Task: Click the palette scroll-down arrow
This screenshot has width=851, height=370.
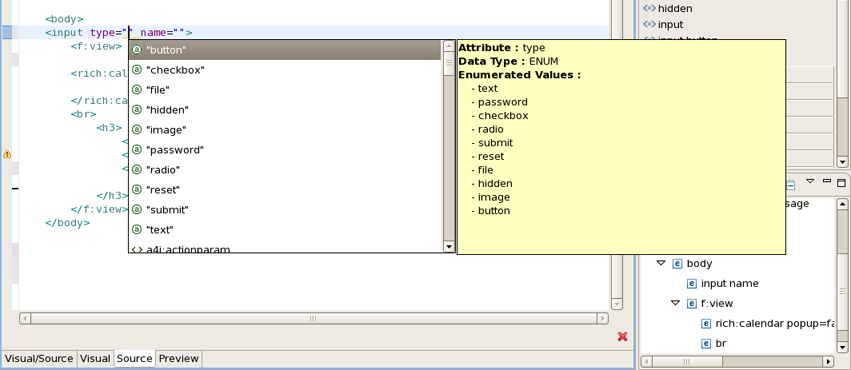Action: coord(842,162)
